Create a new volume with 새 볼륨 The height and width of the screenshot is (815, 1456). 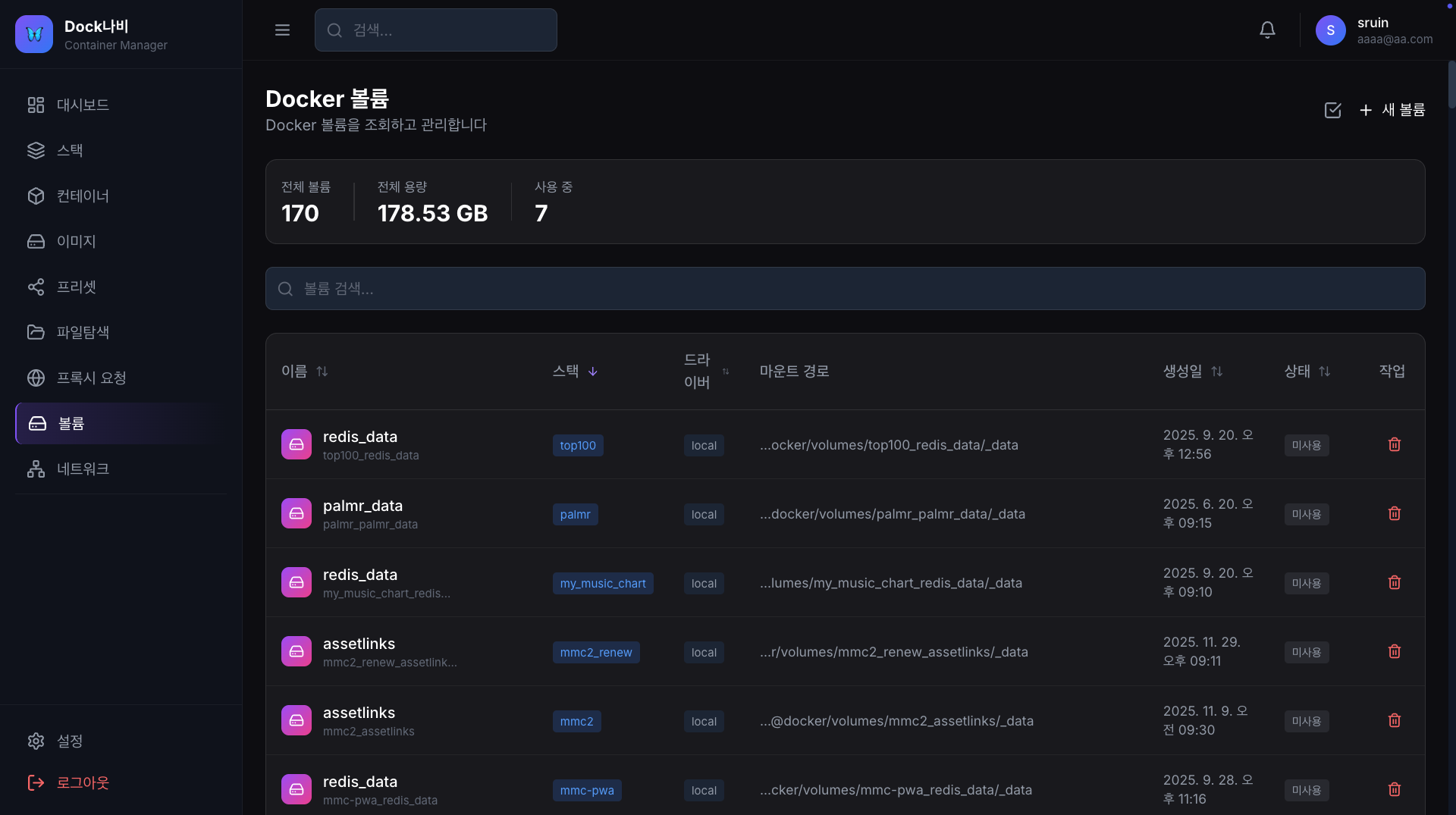1393,110
